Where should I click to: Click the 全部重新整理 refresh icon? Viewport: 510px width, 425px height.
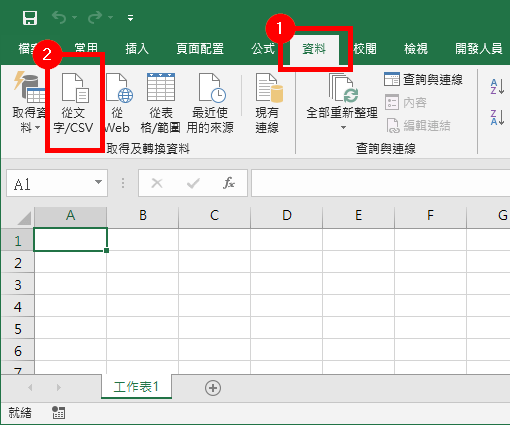point(343,88)
